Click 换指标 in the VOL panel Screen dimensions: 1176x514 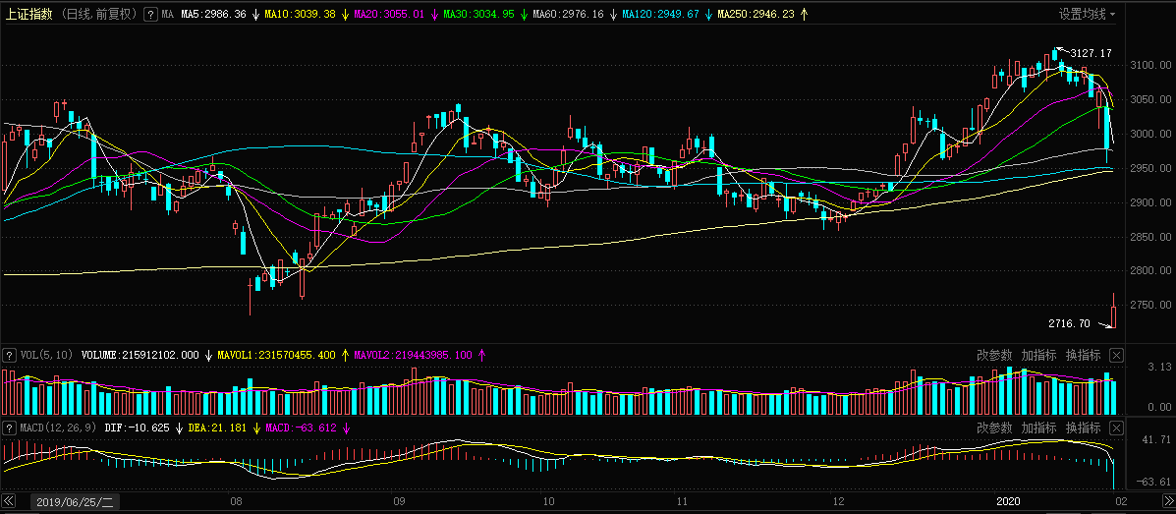click(x=1083, y=355)
